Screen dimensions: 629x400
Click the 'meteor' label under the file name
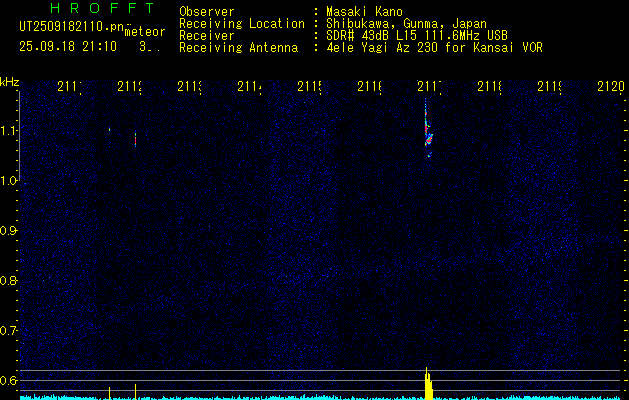145,32
